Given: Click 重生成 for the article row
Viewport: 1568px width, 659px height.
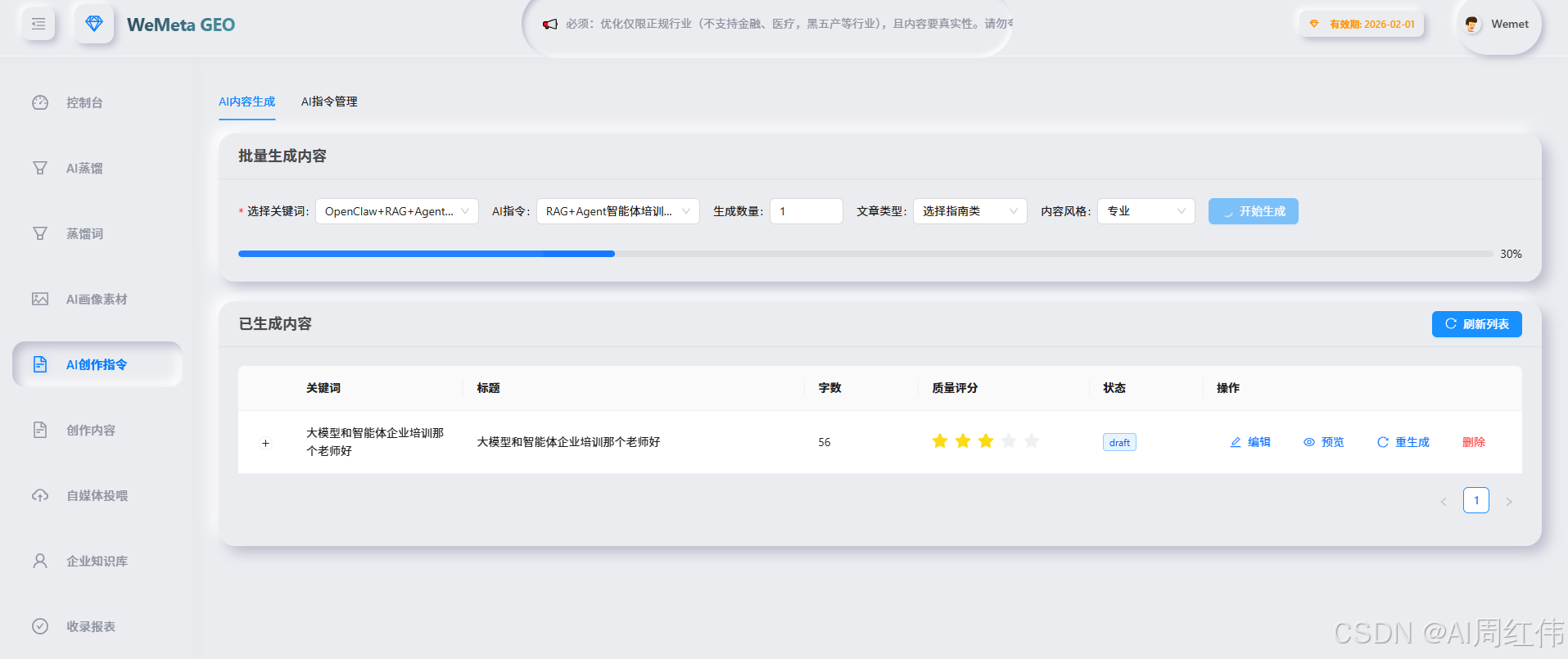Looking at the screenshot, I should 1403,442.
